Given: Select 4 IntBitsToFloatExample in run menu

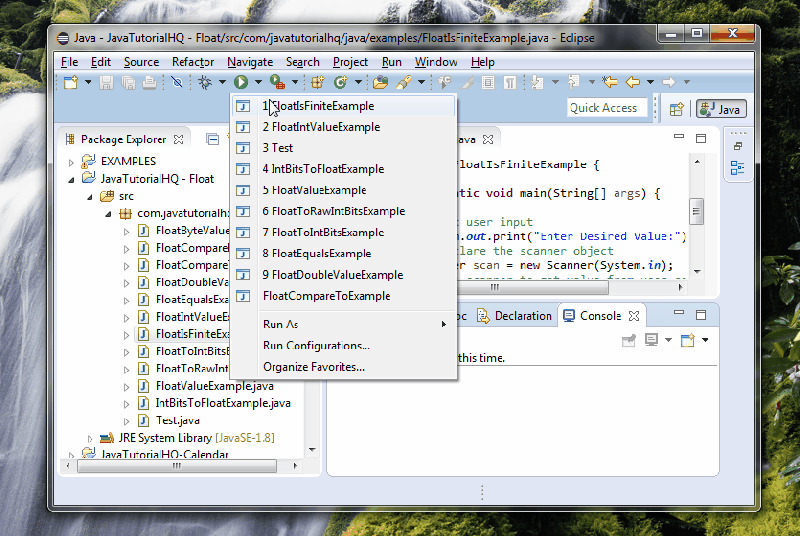Looking at the screenshot, I should 343,169.
